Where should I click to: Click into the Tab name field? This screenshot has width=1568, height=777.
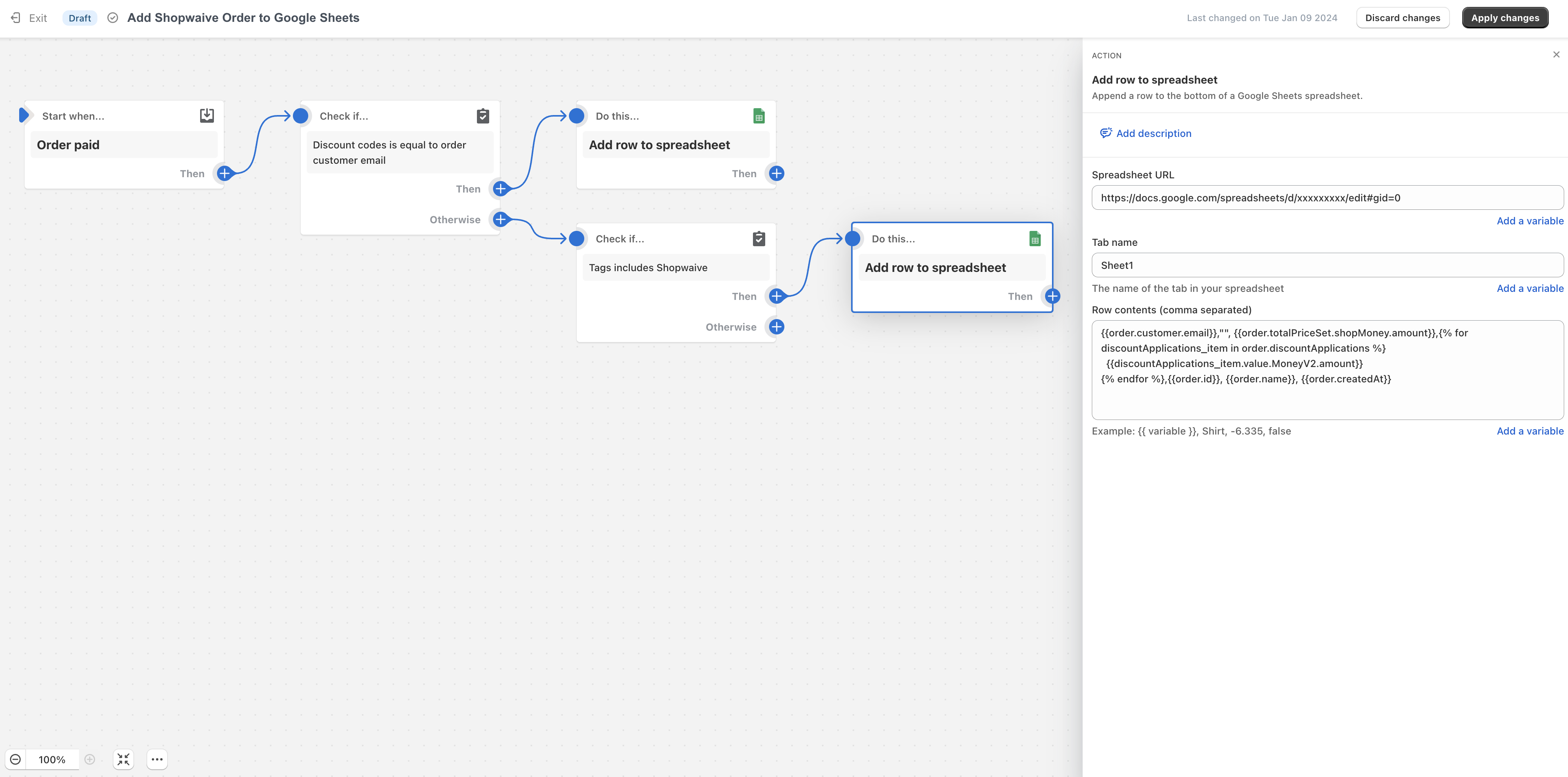pos(1327,265)
